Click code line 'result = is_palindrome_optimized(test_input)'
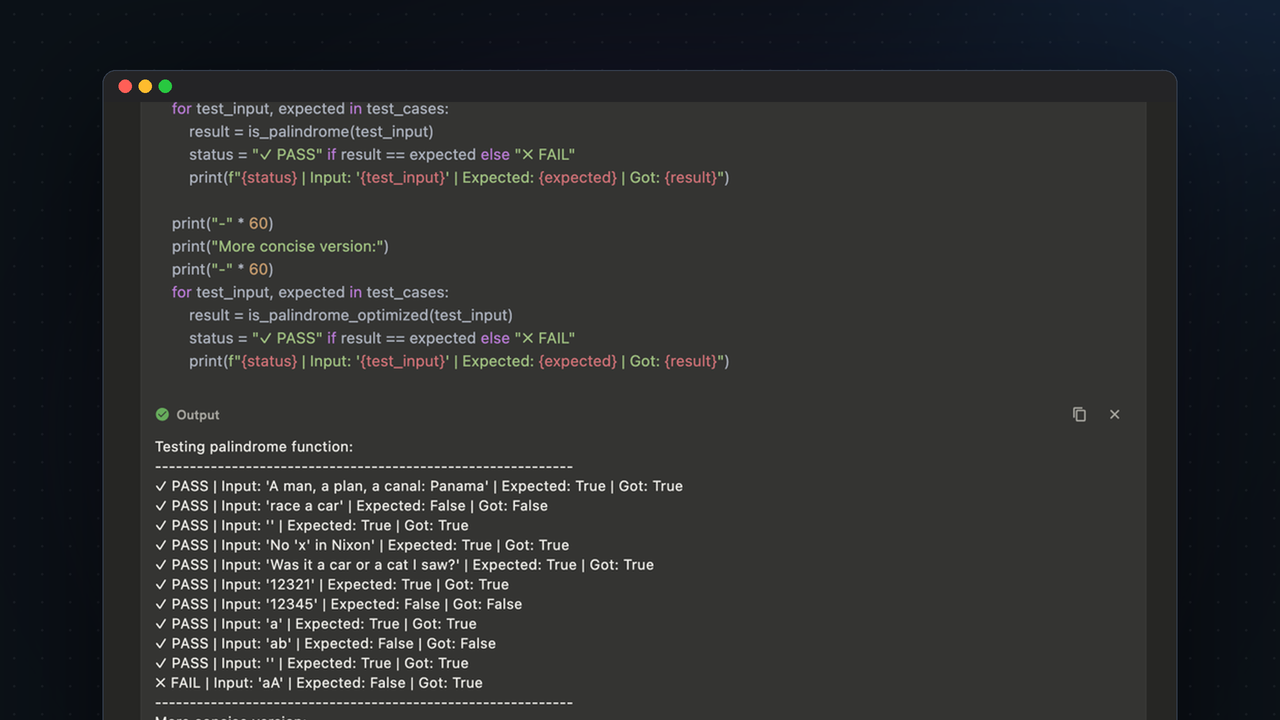Image resolution: width=1280 pixels, height=720 pixels. 350,315
